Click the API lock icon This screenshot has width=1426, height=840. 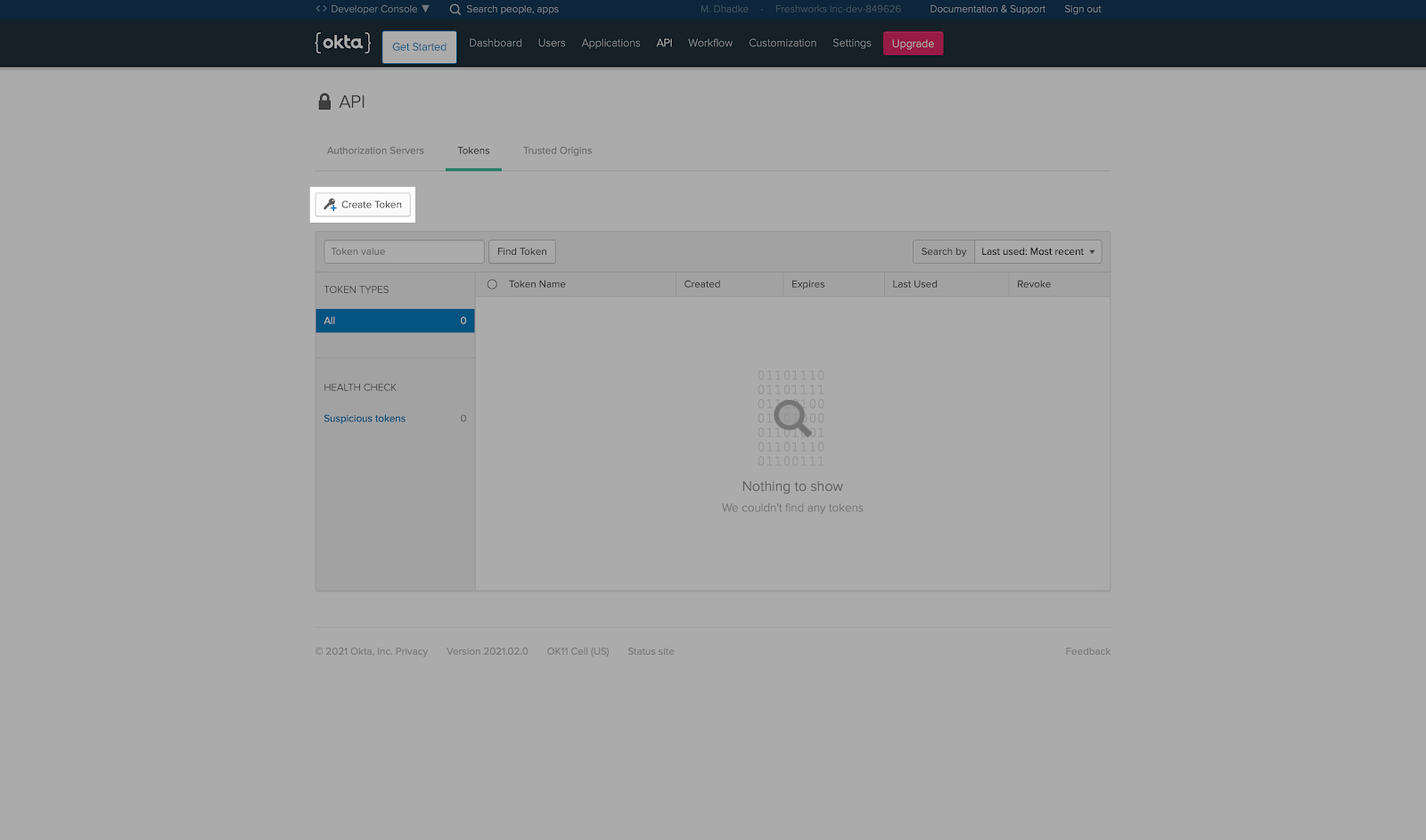pyautogui.click(x=324, y=102)
